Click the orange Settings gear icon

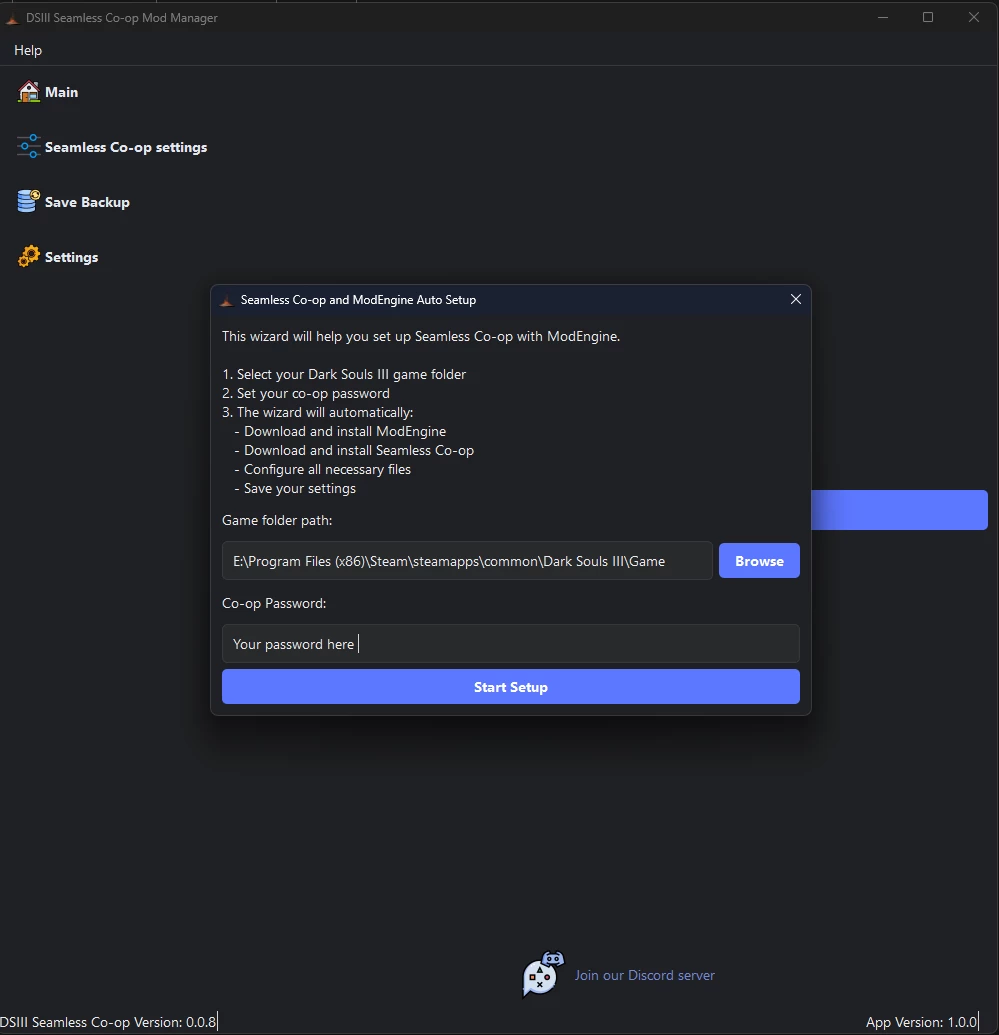tap(28, 256)
